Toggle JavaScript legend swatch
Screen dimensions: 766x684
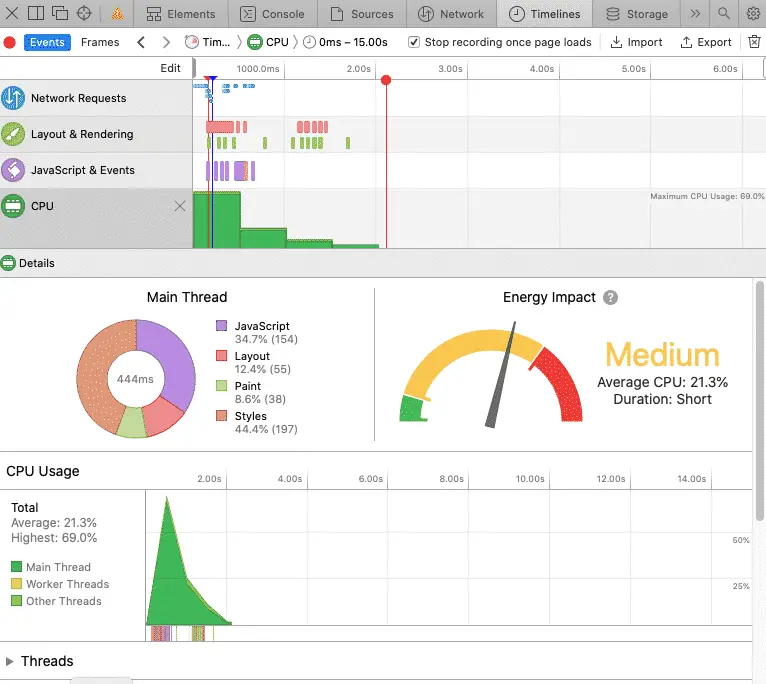221,326
